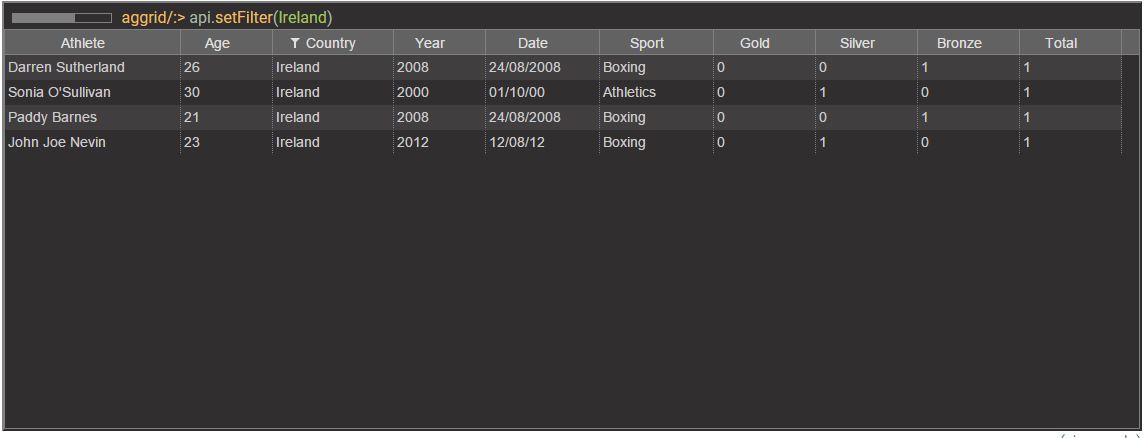
Task: Click the Silver column header
Action: pyautogui.click(x=857, y=43)
